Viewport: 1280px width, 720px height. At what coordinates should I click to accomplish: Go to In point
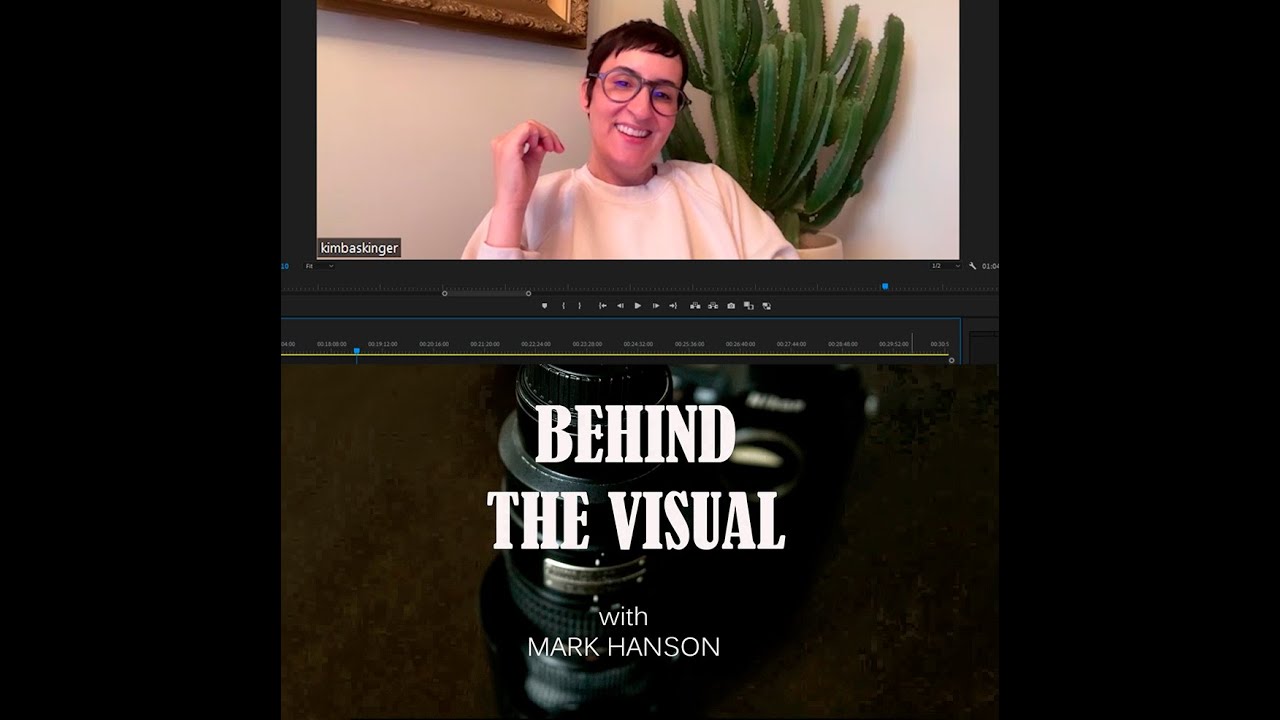(x=603, y=305)
